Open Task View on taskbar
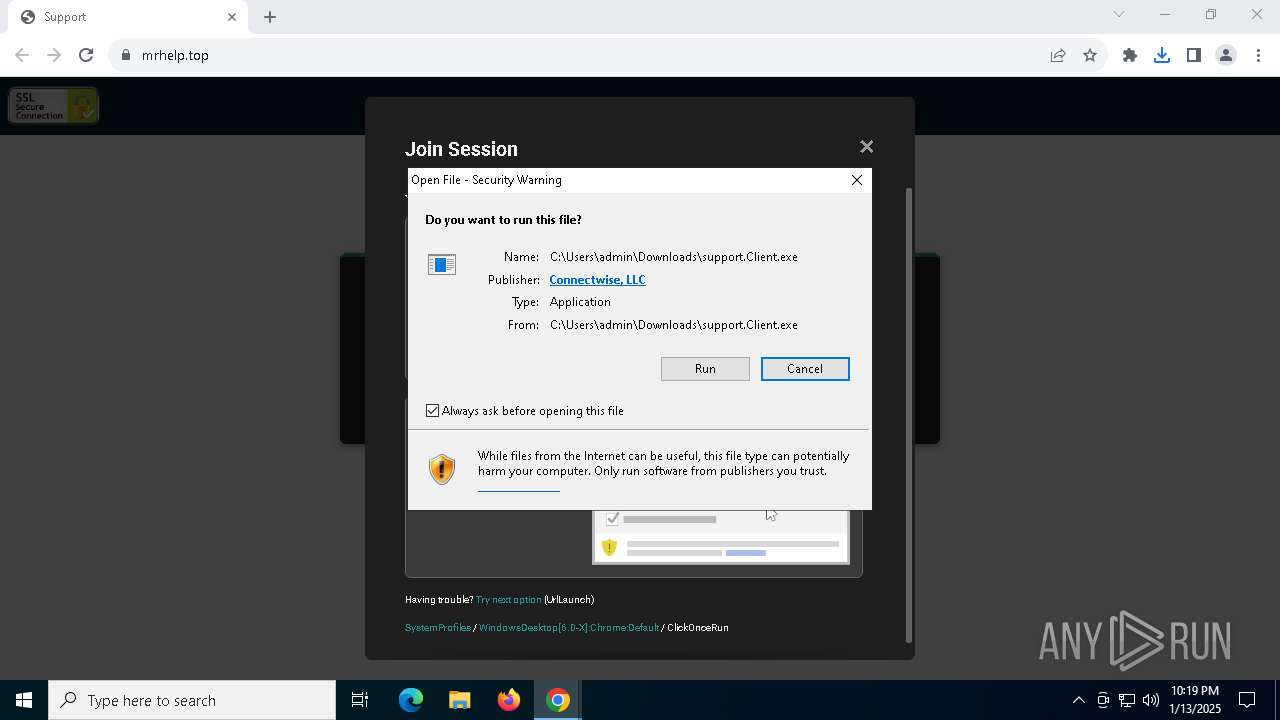1280x720 pixels. point(360,700)
